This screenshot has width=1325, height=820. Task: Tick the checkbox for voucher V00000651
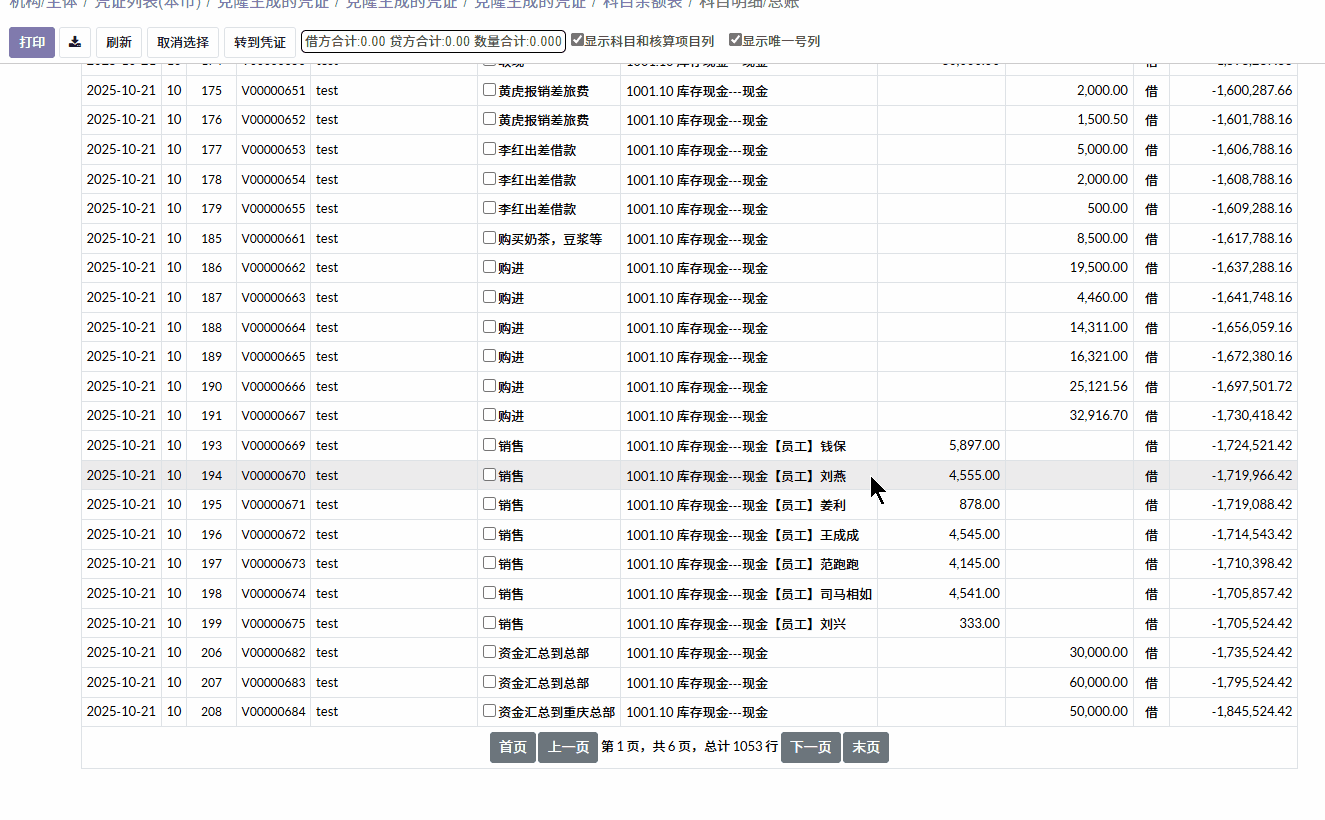click(x=489, y=90)
